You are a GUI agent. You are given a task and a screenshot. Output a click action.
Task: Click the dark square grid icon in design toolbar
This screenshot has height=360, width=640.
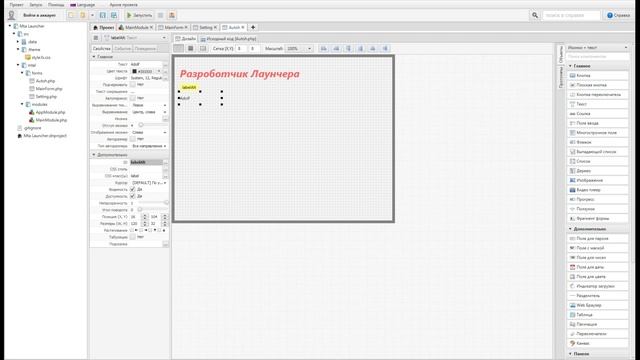tap(191, 49)
